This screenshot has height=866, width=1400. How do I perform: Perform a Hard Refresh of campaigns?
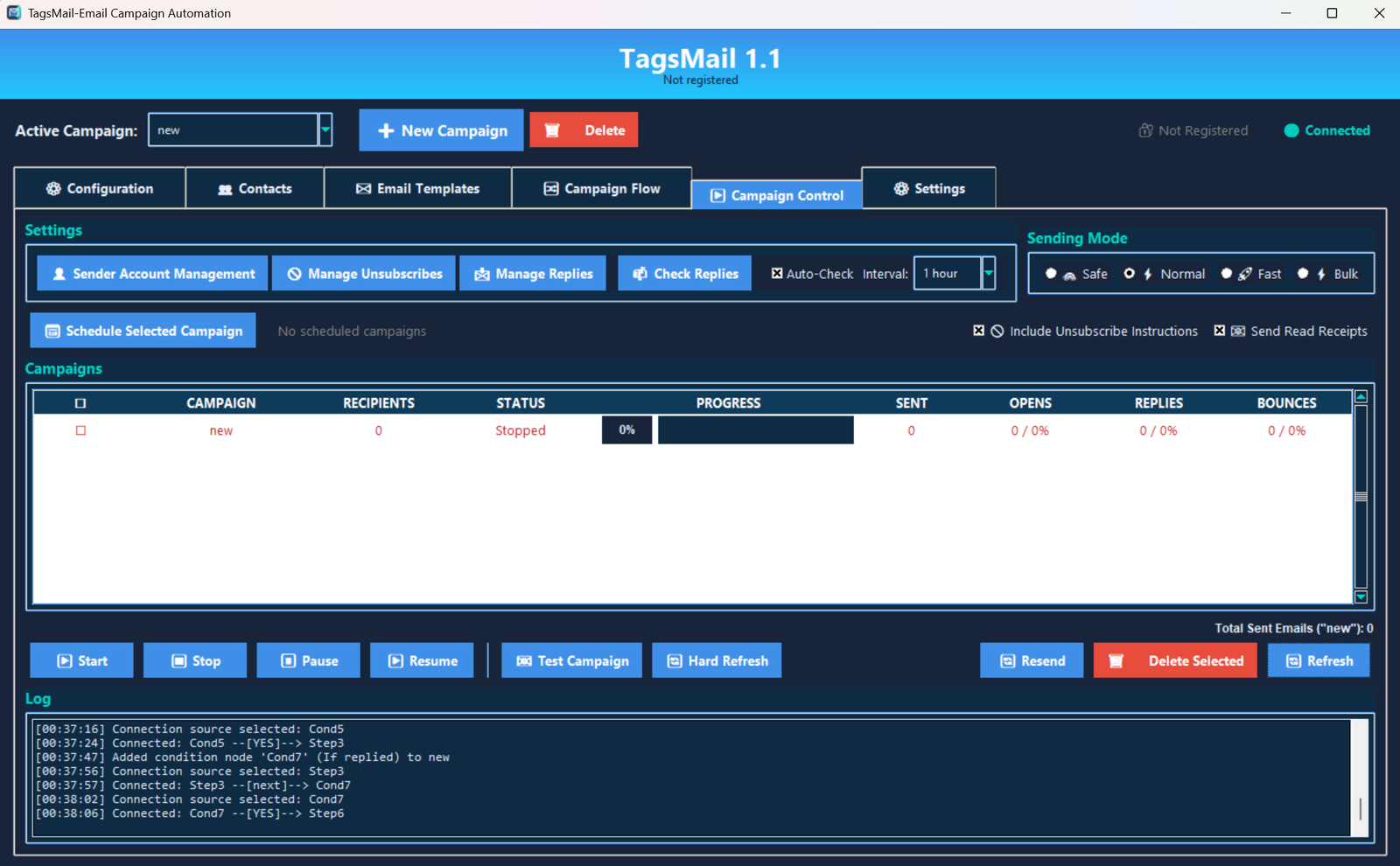click(x=716, y=660)
